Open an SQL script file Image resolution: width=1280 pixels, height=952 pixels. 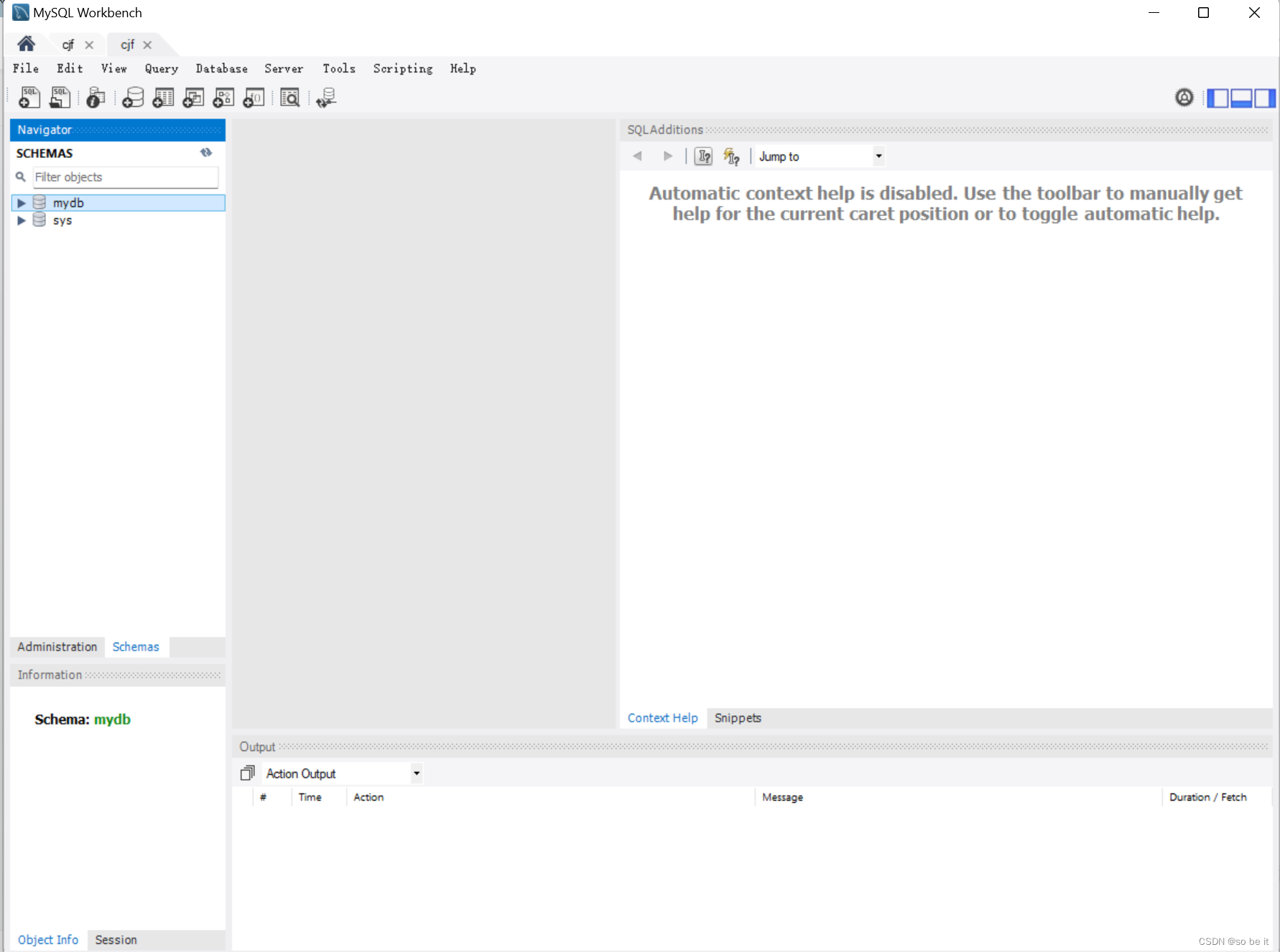point(60,97)
